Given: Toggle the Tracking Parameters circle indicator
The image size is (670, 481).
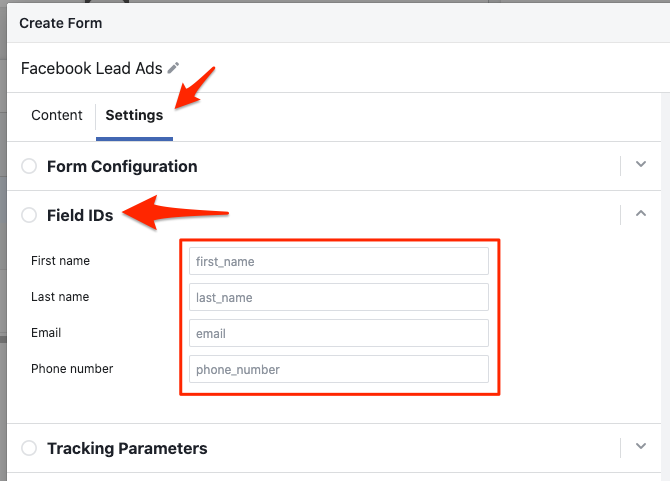Looking at the screenshot, I should pos(29,448).
